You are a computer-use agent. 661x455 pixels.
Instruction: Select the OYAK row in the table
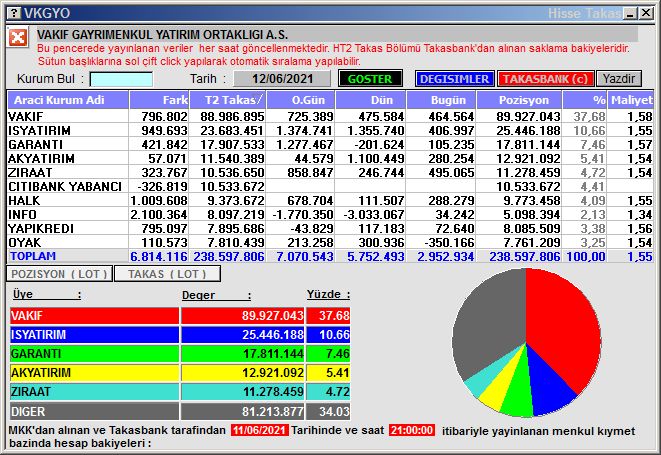(x=330, y=242)
